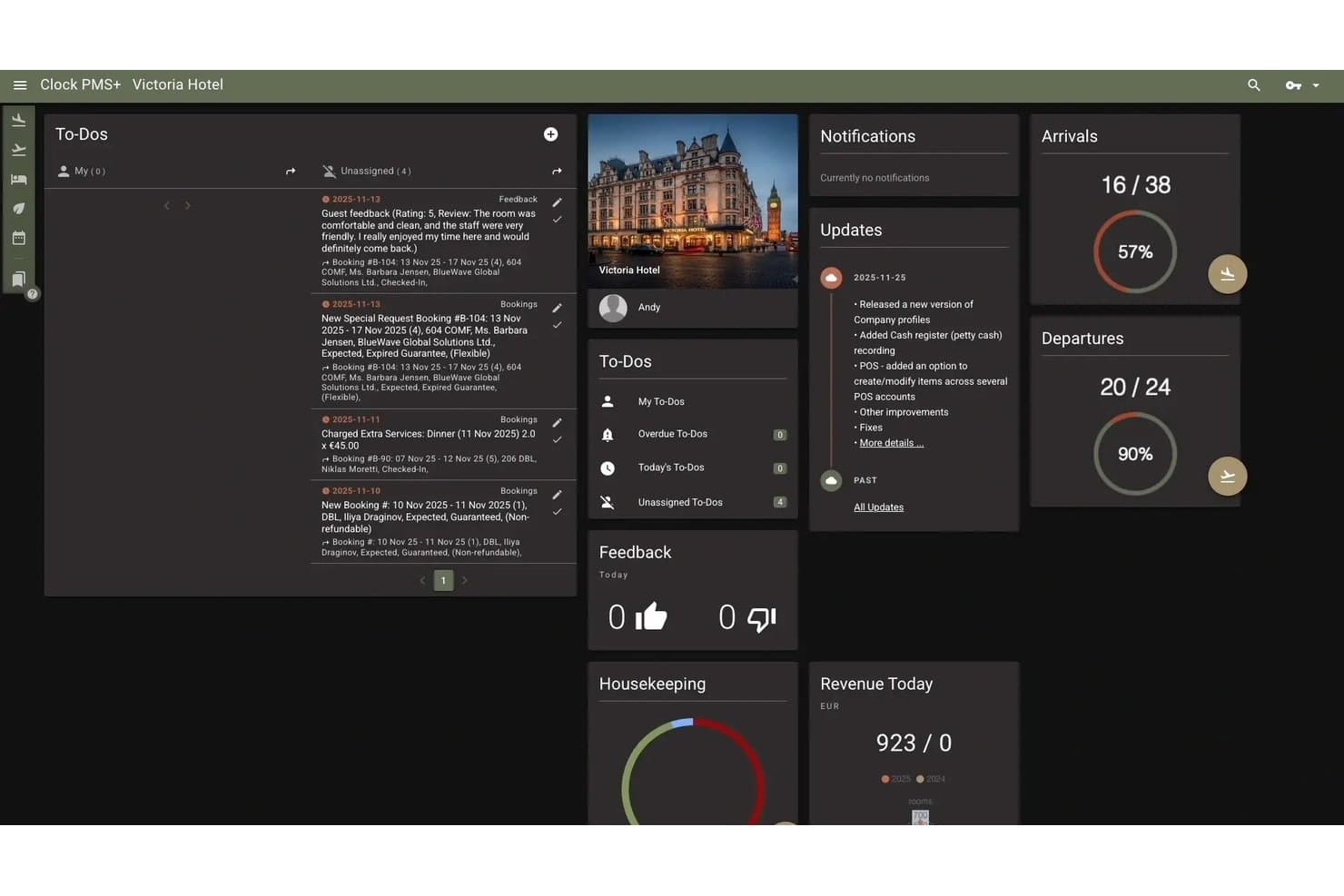Open the hamburger navigation menu
The height and width of the screenshot is (896, 1344).
point(20,85)
